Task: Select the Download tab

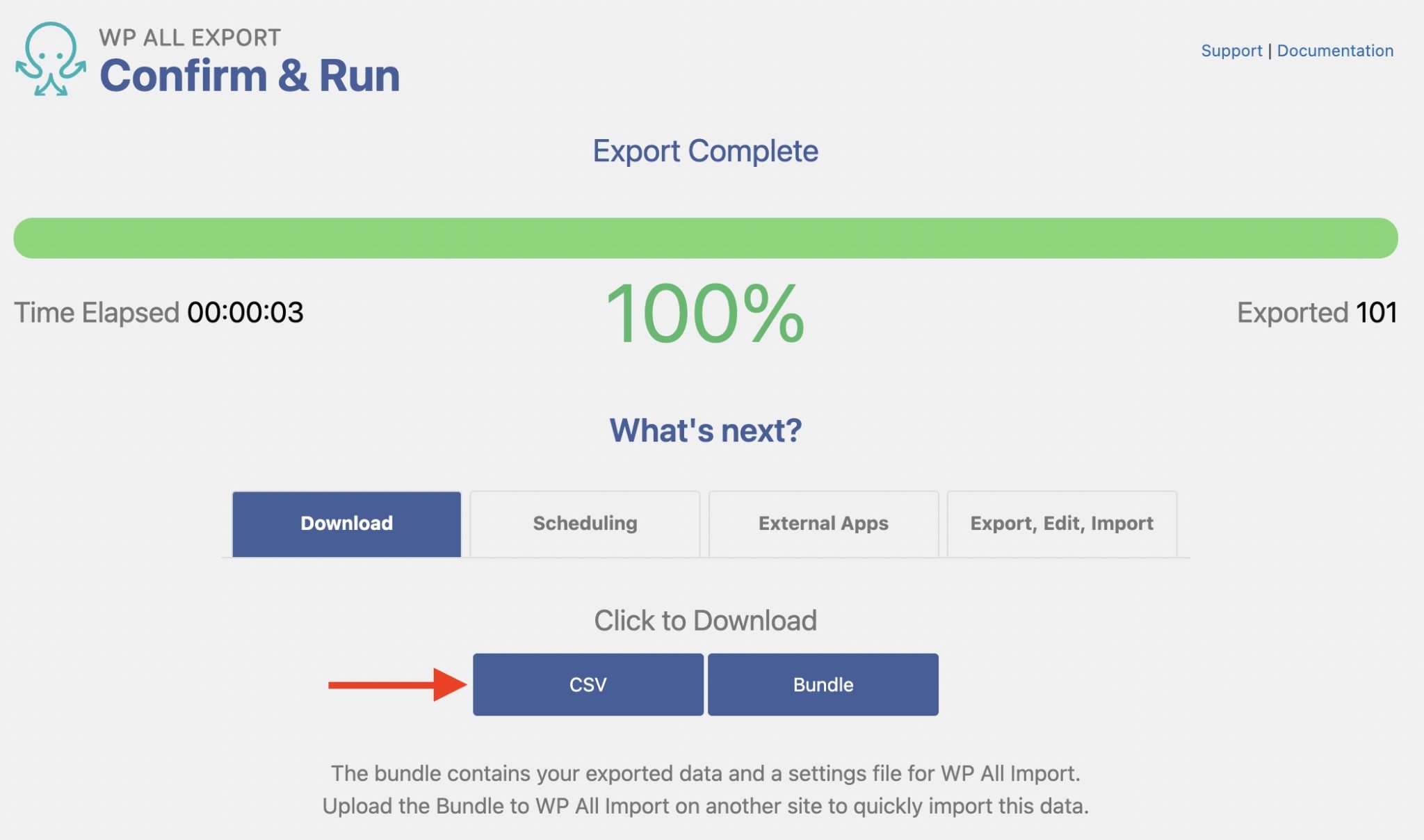Action: coord(346,524)
